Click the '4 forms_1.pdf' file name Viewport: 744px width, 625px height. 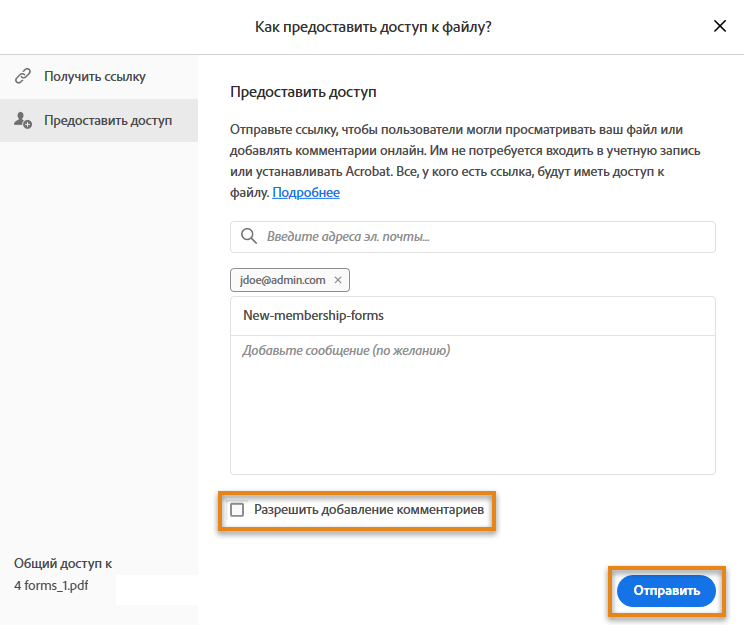tap(50, 585)
